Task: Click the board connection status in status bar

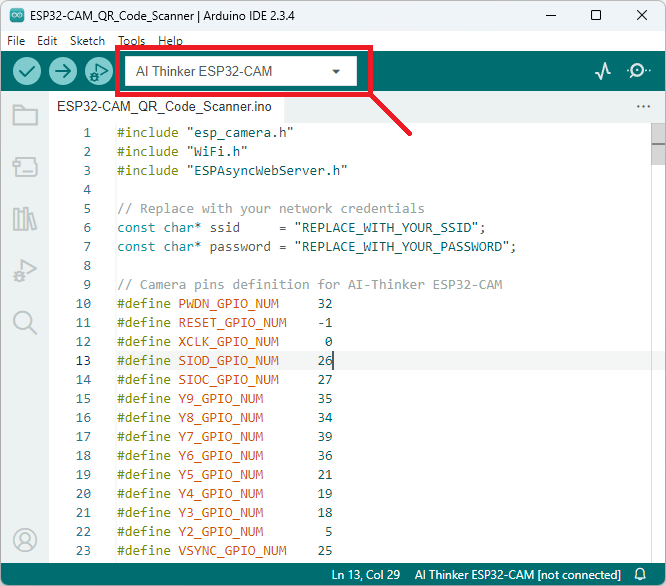Action: pos(517,575)
